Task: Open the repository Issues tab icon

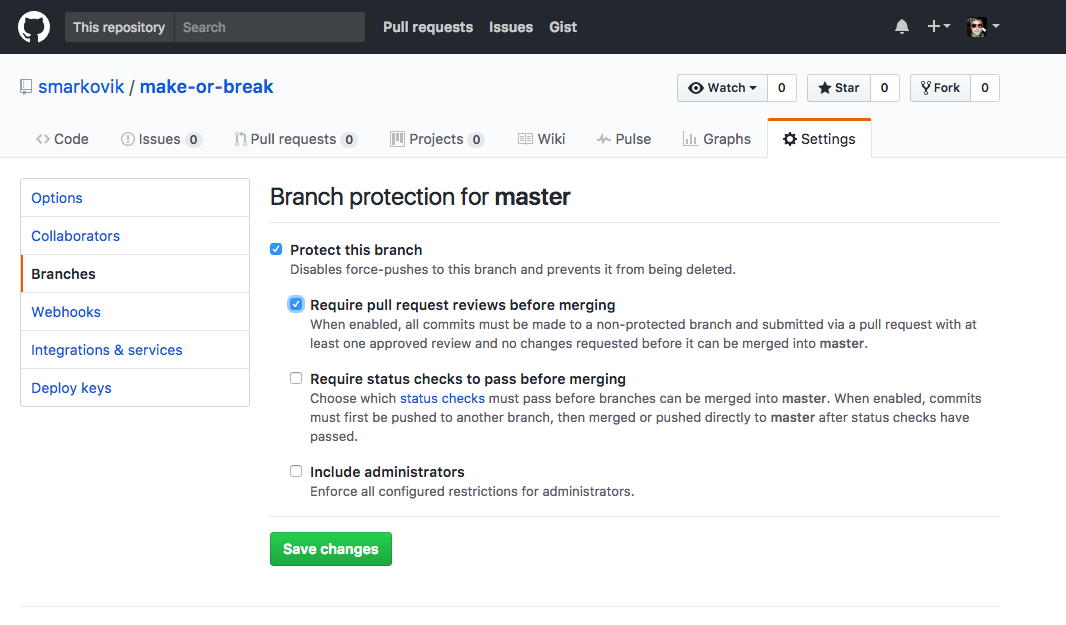Action: pos(127,139)
